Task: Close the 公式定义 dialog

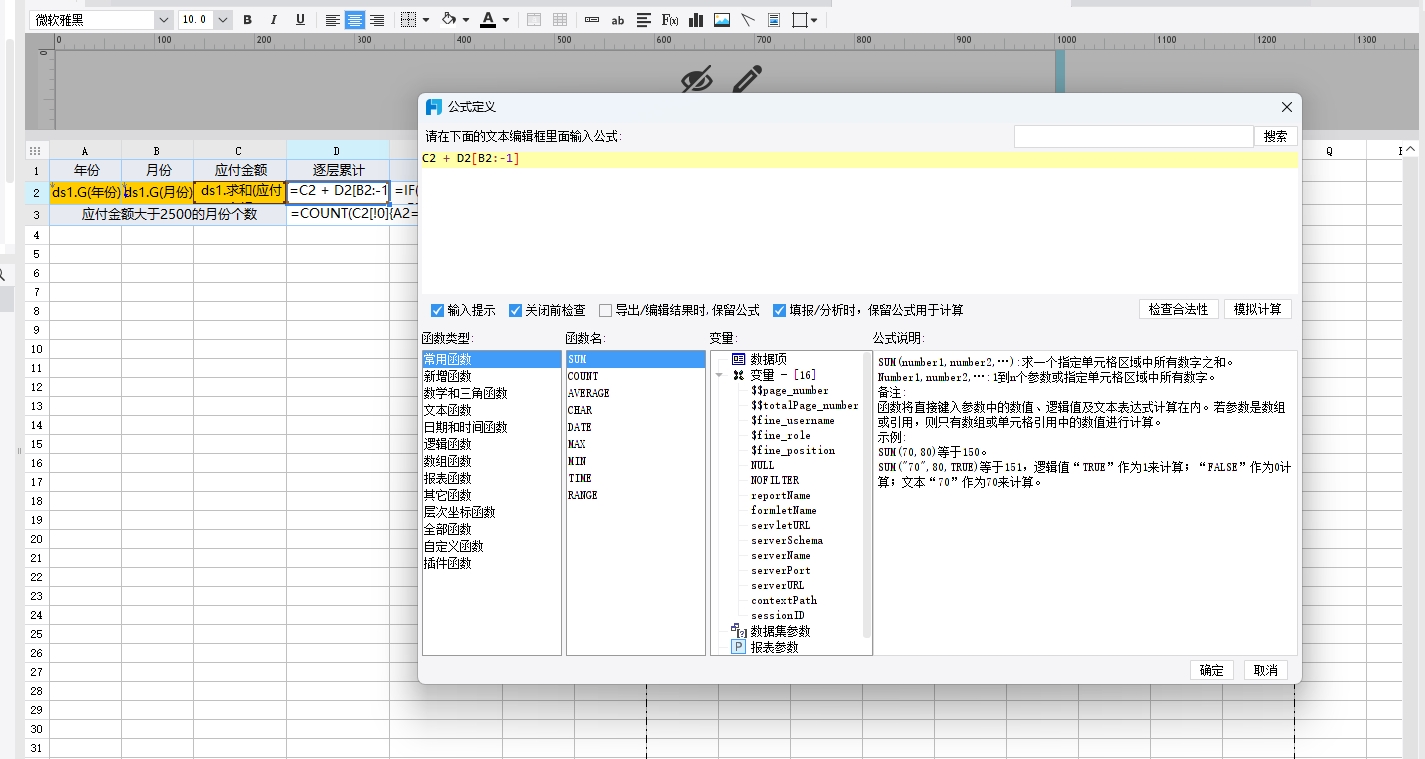Action: (x=1286, y=107)
